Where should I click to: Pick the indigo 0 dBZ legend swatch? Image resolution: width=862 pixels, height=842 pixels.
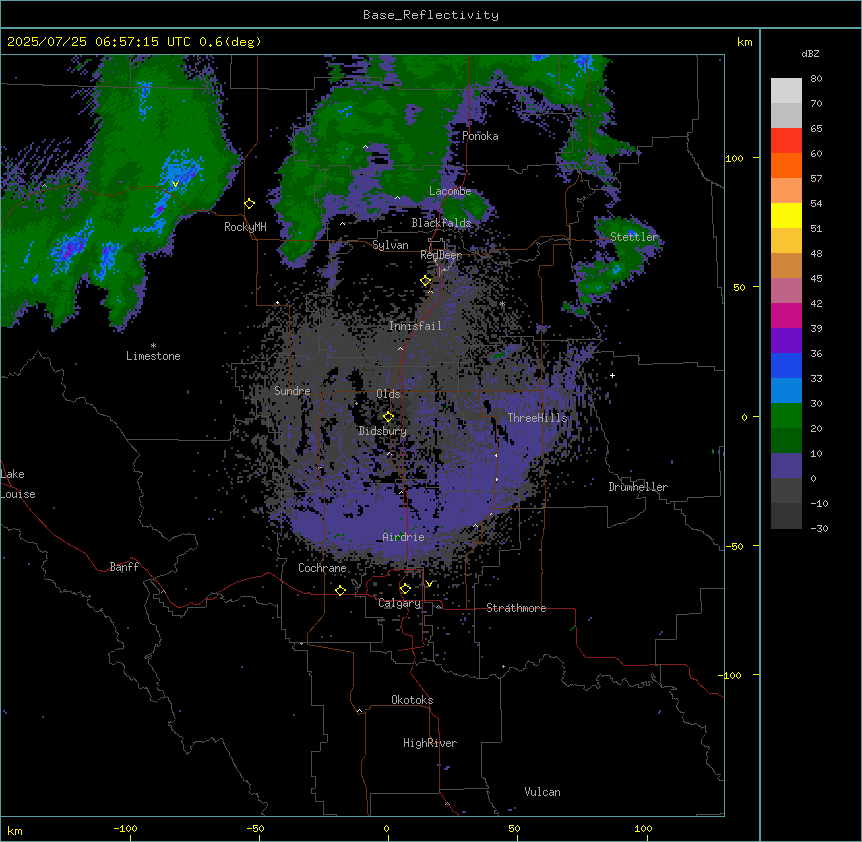[786, 466]
